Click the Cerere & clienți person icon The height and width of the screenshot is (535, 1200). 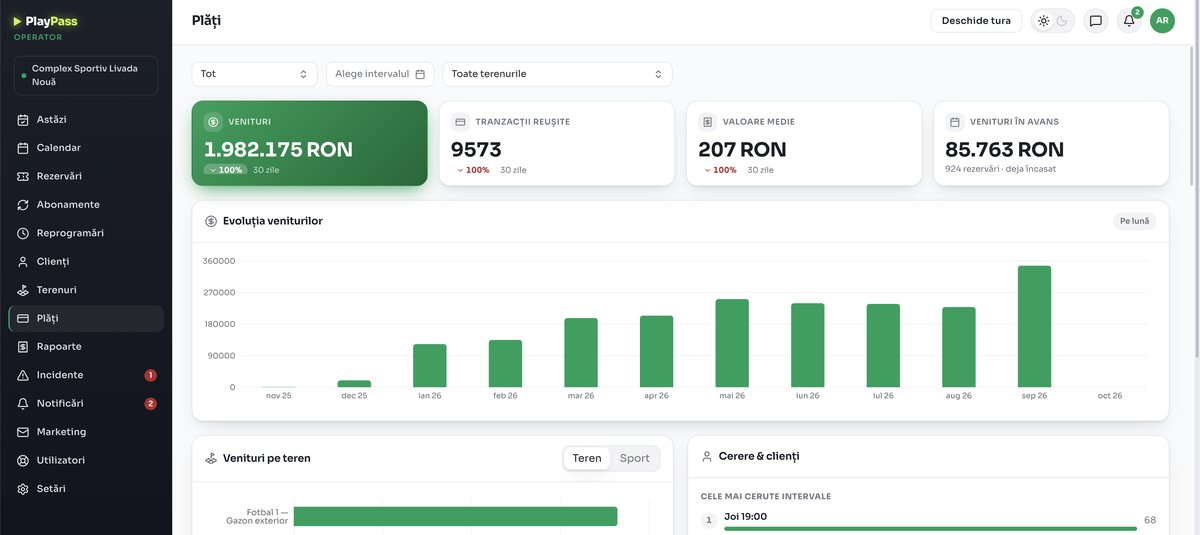click(x=707, y=456)
